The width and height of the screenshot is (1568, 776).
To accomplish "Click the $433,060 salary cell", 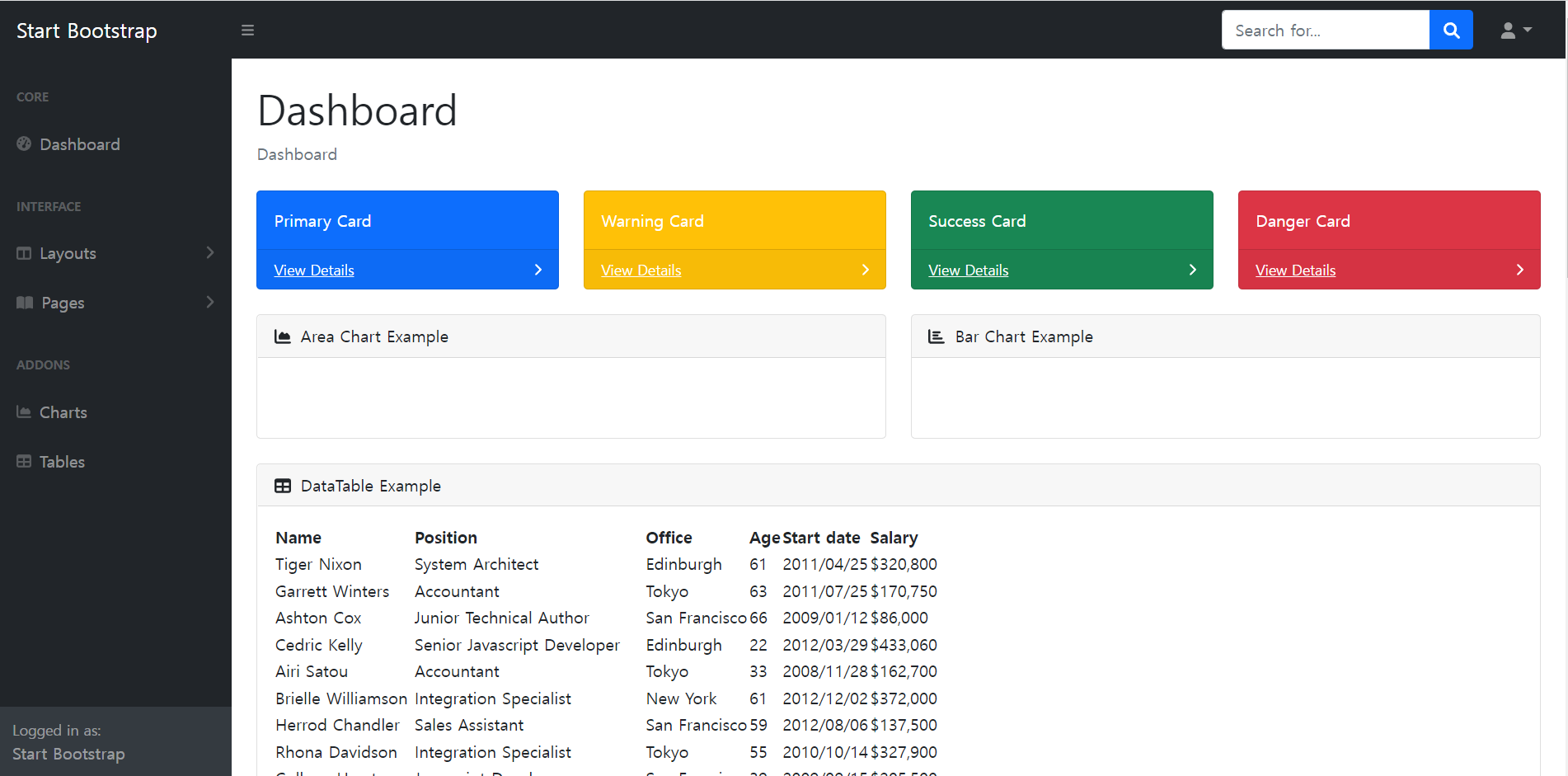I will 904,645.
